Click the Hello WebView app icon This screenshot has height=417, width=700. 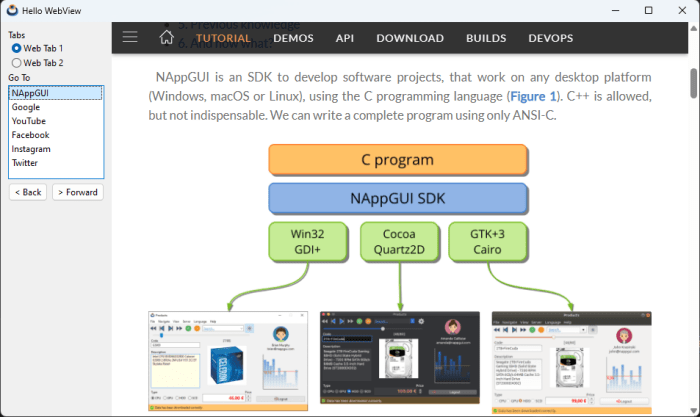coord(12,10)
